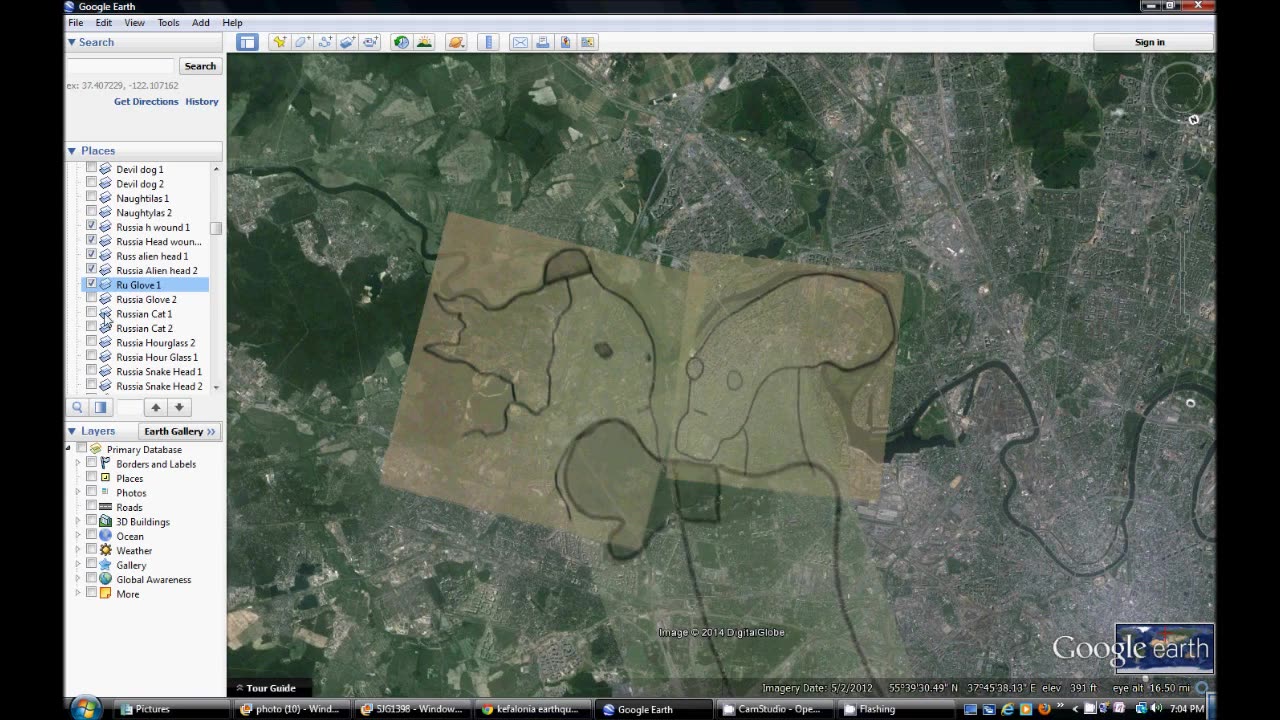
Task: Tick the Primary Database checkbox
Action: [82, 449]
